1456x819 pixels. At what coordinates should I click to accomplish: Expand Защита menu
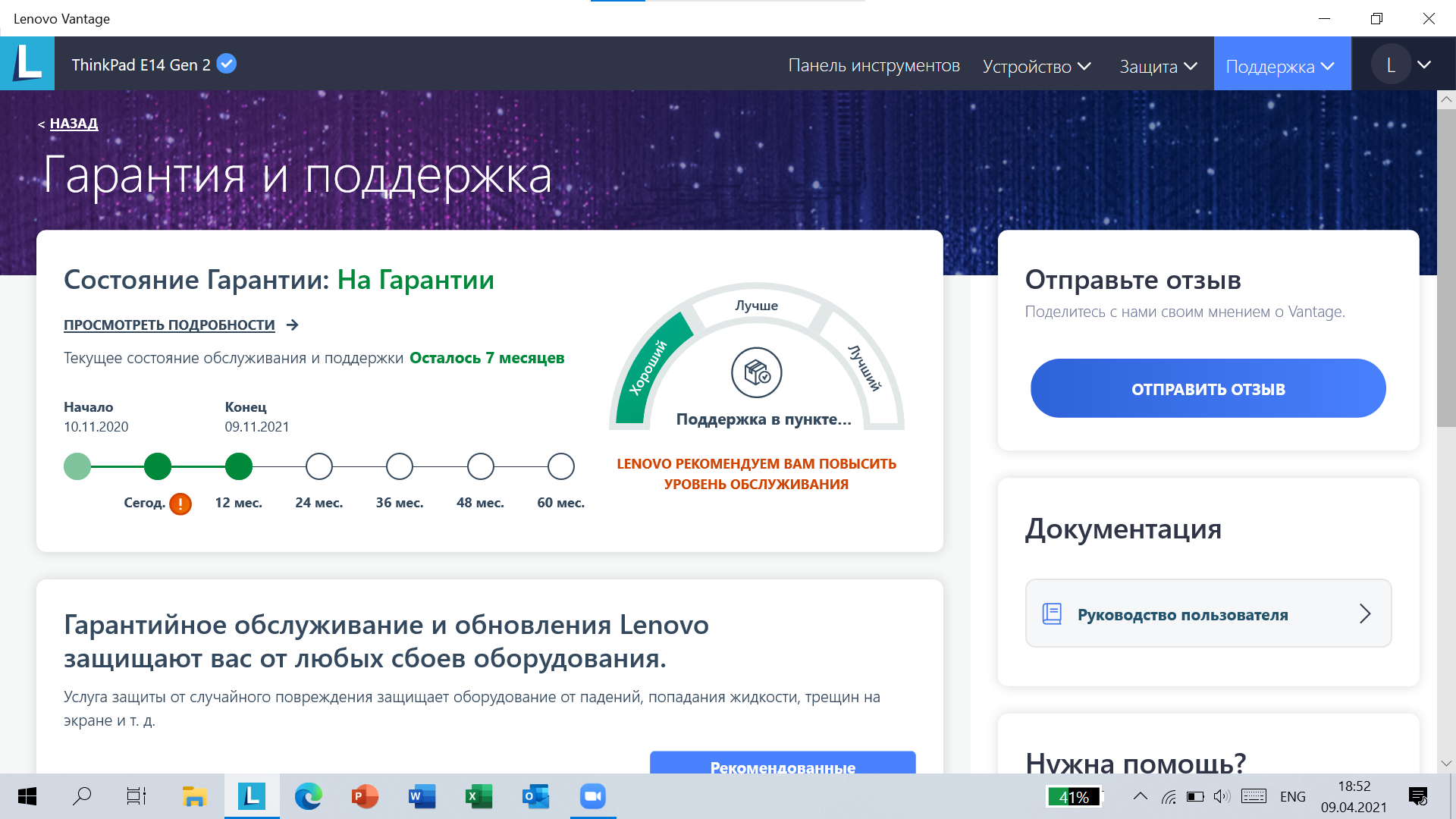(1158, 66)
